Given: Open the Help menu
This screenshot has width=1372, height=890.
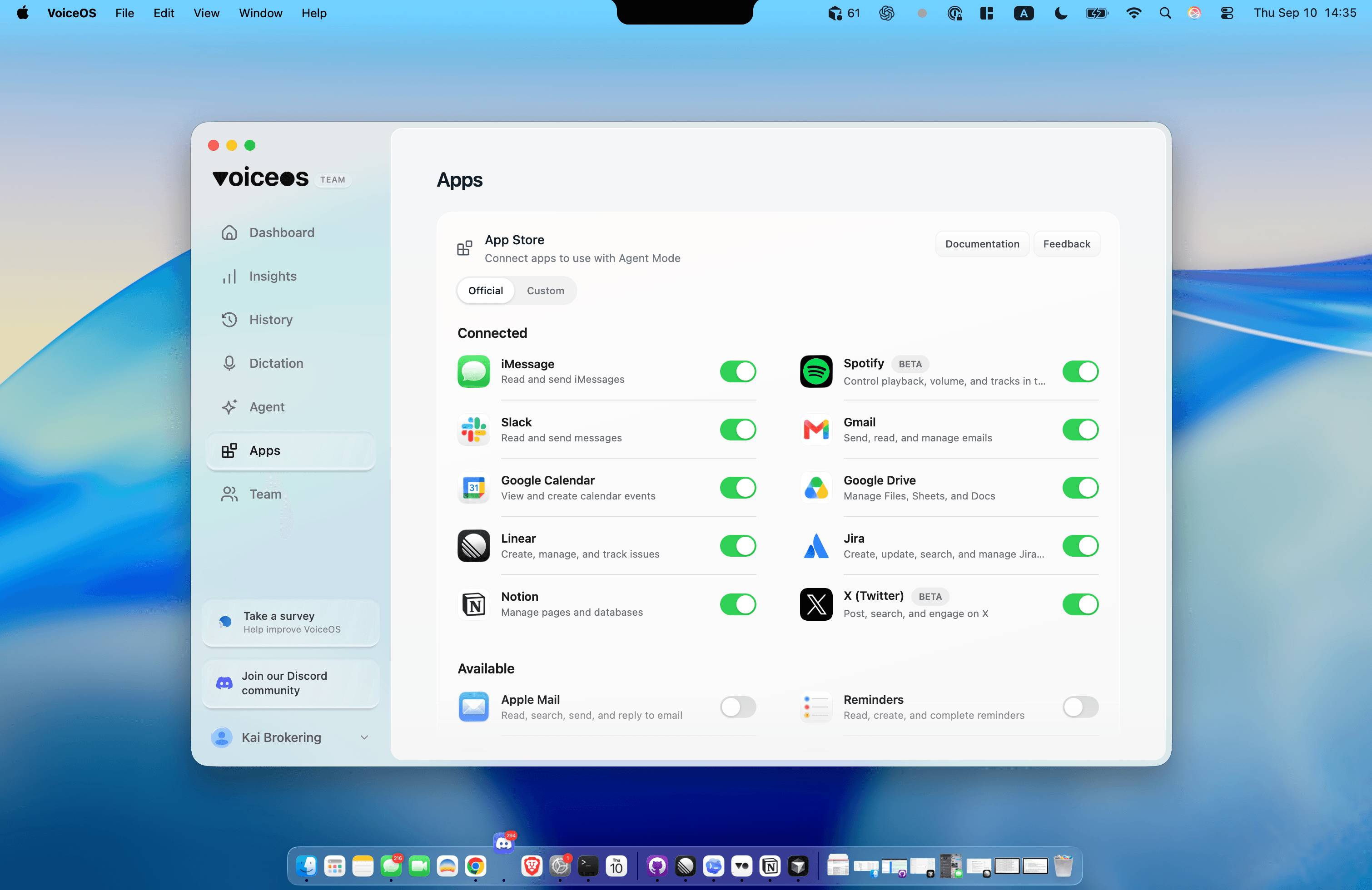Looking at the screenshot, I should click(x=313, y=13).
